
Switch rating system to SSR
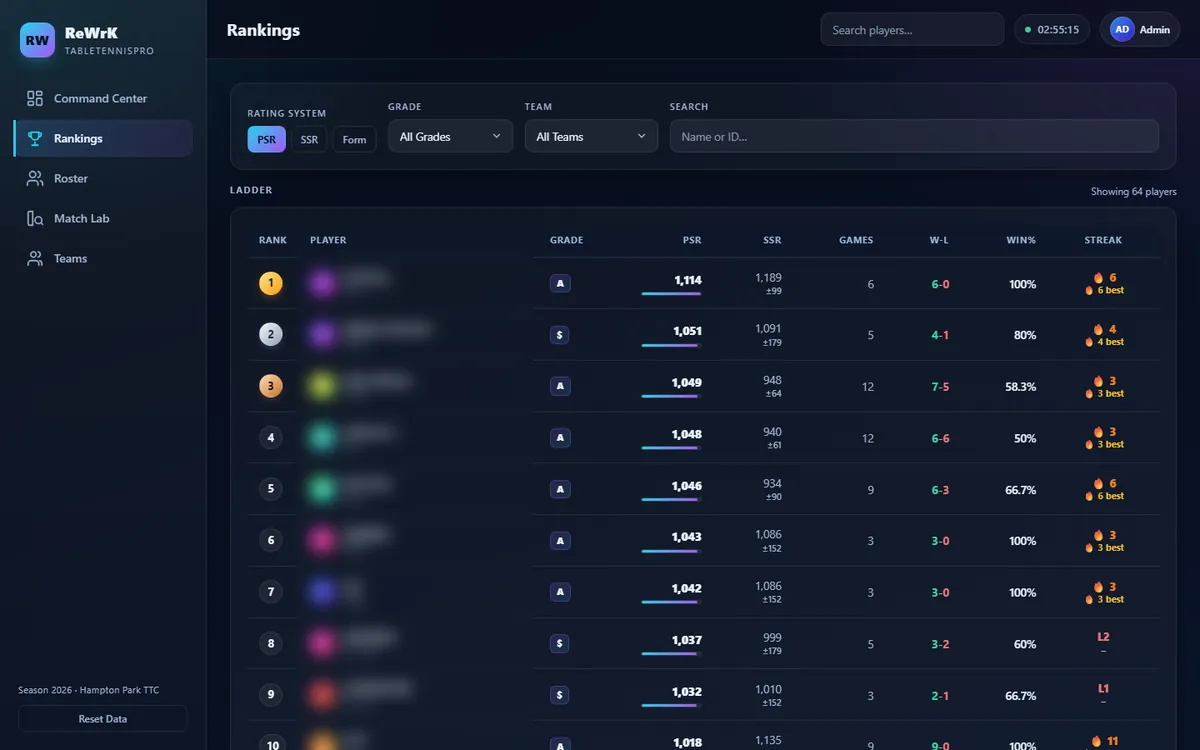coord(309,139)
